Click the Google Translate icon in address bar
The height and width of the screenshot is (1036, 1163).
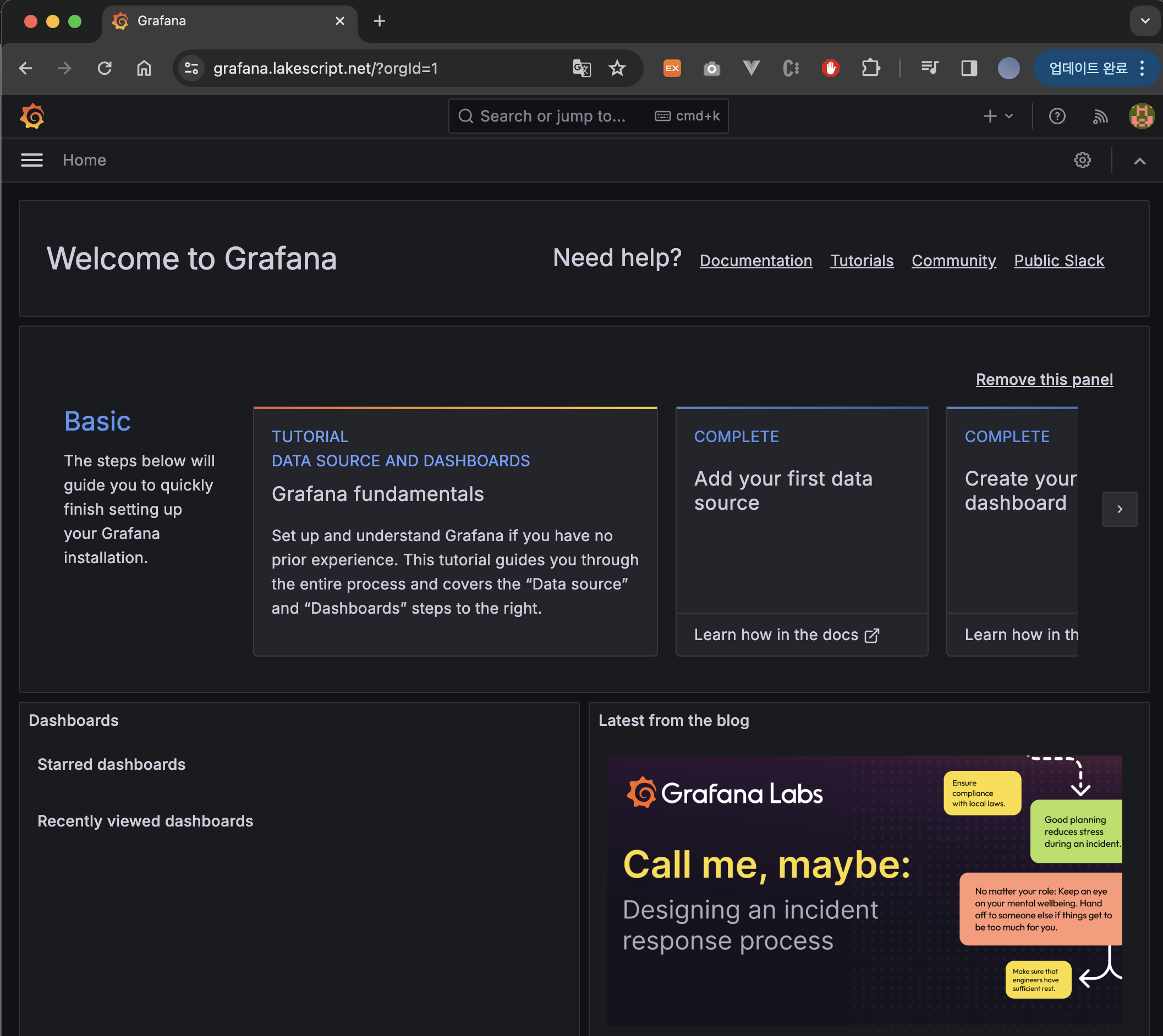tap(581, 68)
